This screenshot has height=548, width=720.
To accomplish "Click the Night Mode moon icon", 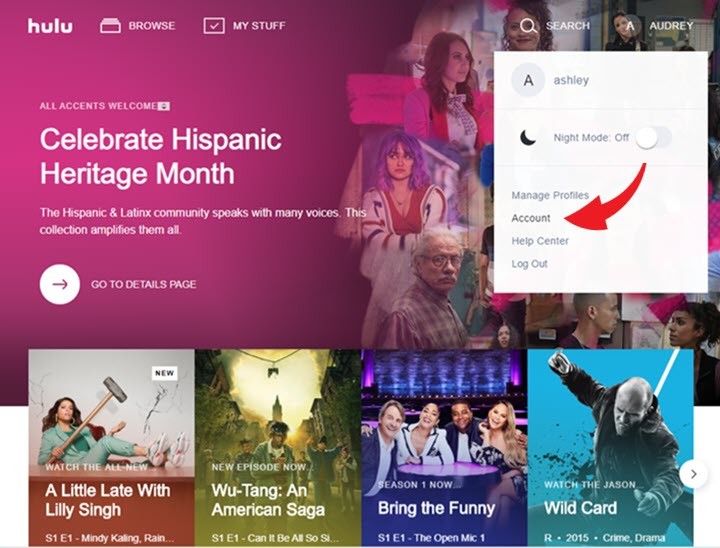I will (x=528, y=137).
